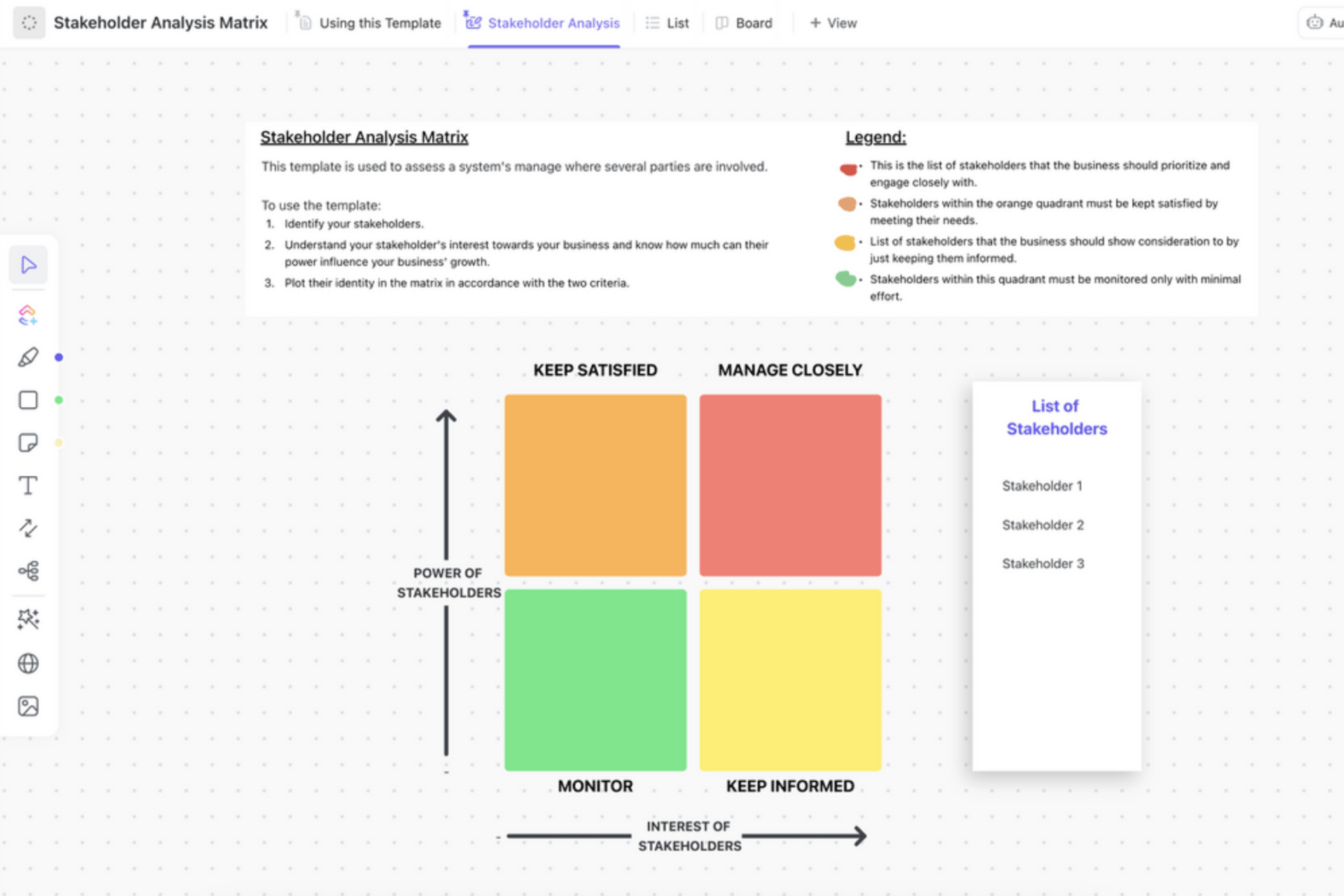The height and width of the screenshot is (896, 1344).
Task: Click the Text tool icon
Action: coord(28,486)
